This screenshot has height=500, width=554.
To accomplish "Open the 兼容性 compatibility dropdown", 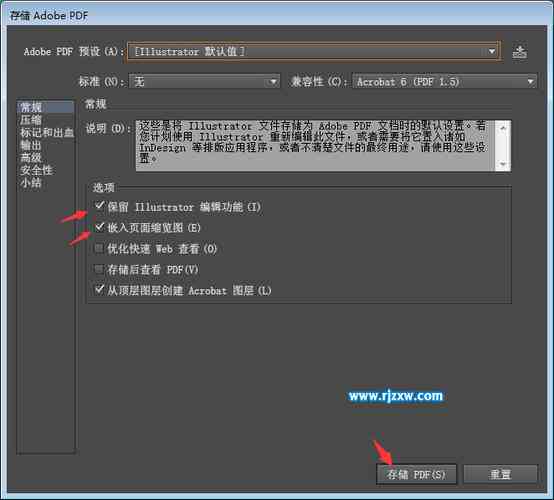I will 444,82.
